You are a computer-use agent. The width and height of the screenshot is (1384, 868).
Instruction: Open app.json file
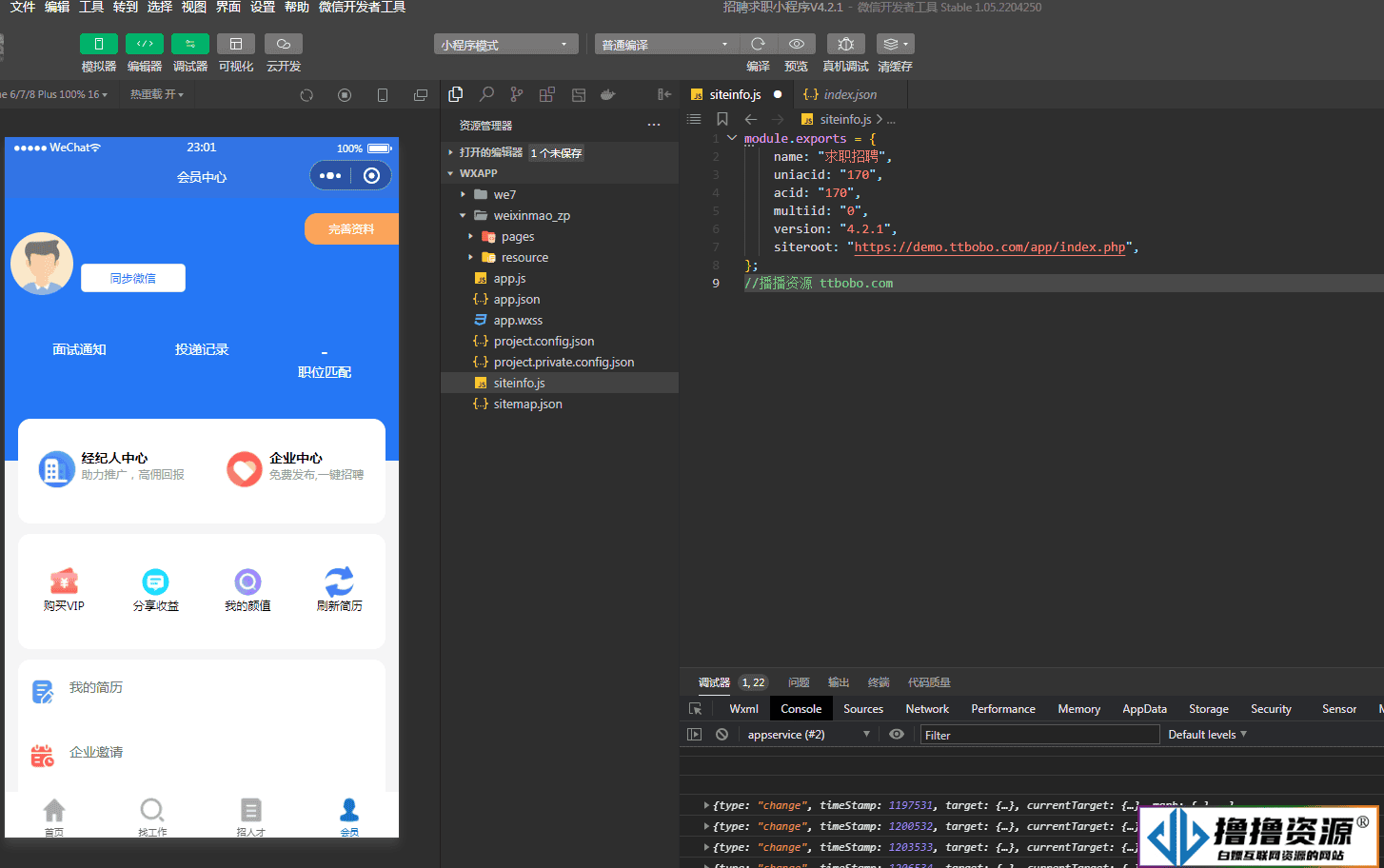[x=560, y=299]
